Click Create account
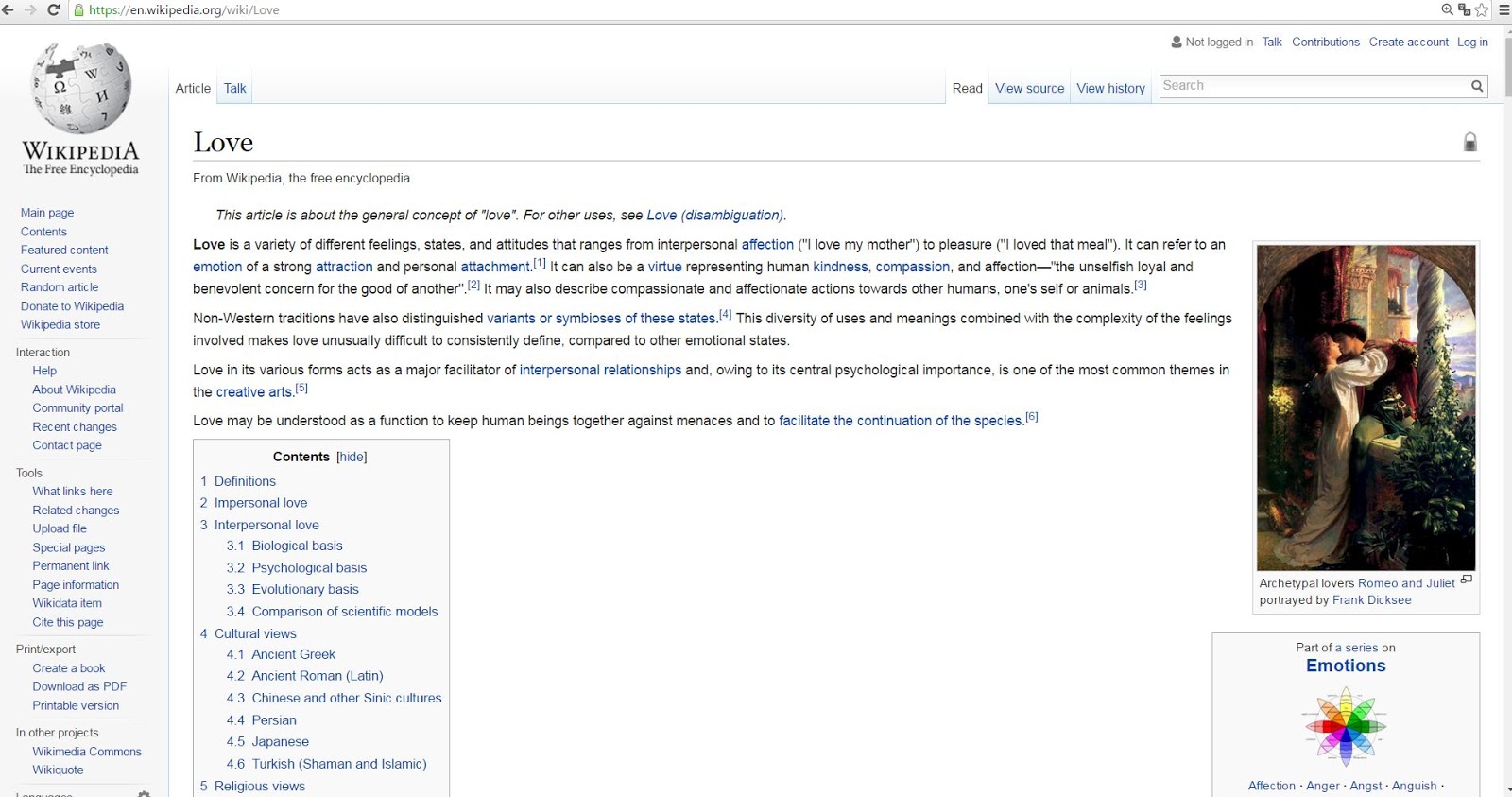 tap(1408, 42)
